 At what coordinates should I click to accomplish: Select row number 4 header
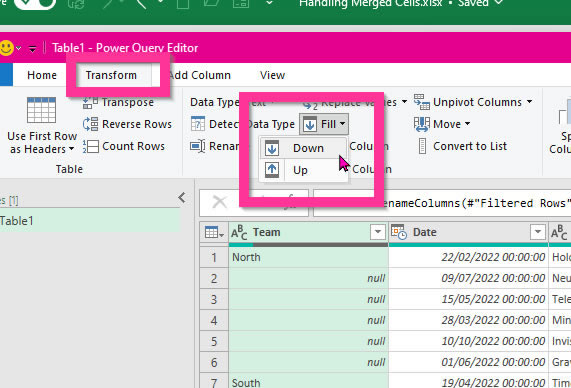[x=214, y=320]
